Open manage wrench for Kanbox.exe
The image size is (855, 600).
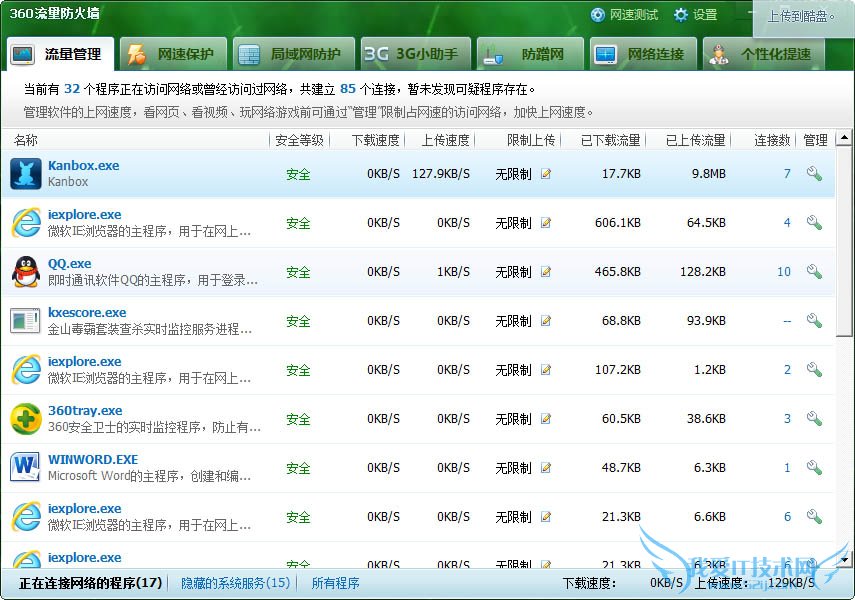click(814, 174)
